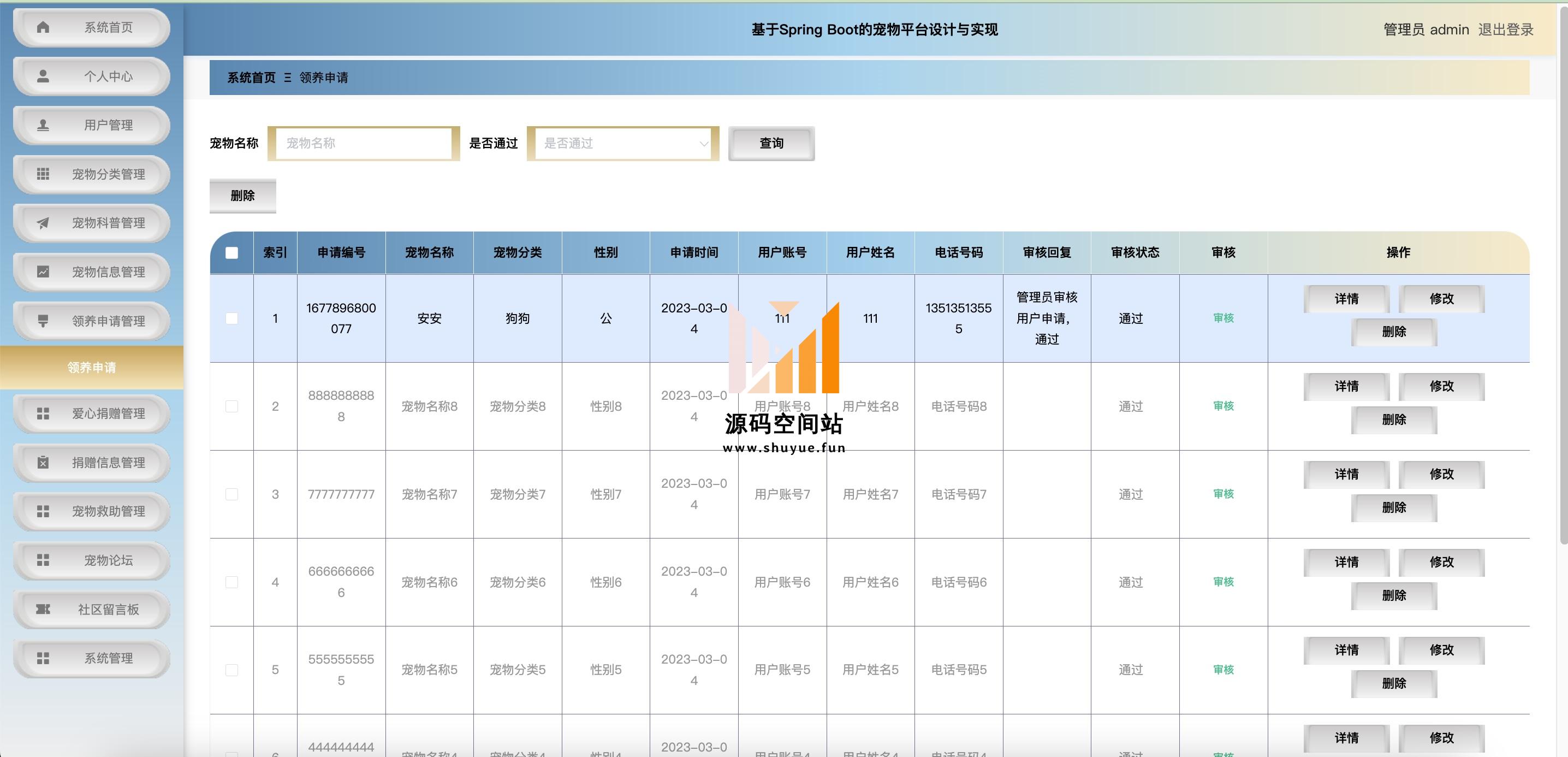This screenshot has width=1568, height=757.
Task: Click application number 1677896800077 cell
Action: click(x=341, y=318)
